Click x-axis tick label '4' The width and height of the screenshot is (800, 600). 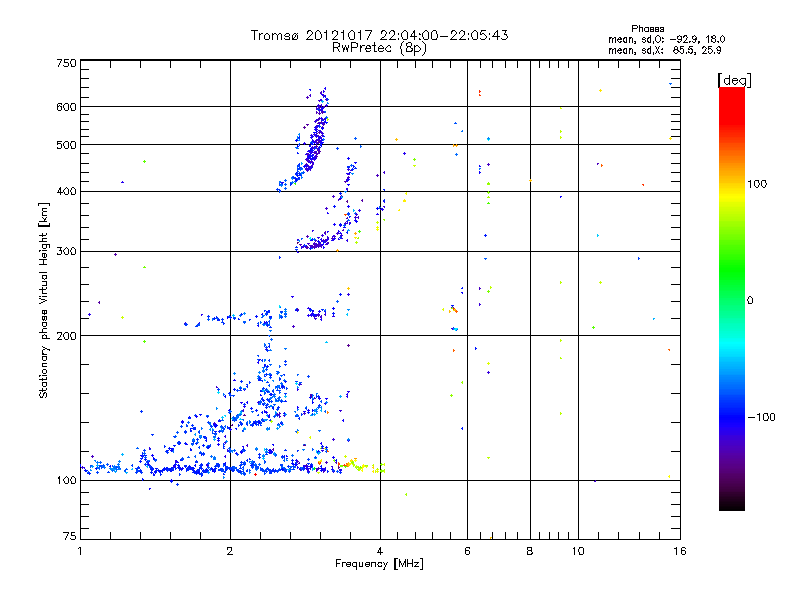(380, 551)
